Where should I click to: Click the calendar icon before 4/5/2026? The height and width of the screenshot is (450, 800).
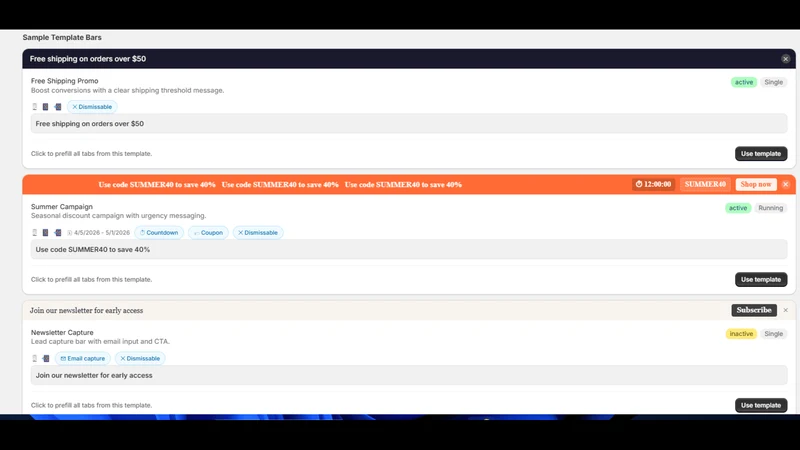tap(69, 233)
